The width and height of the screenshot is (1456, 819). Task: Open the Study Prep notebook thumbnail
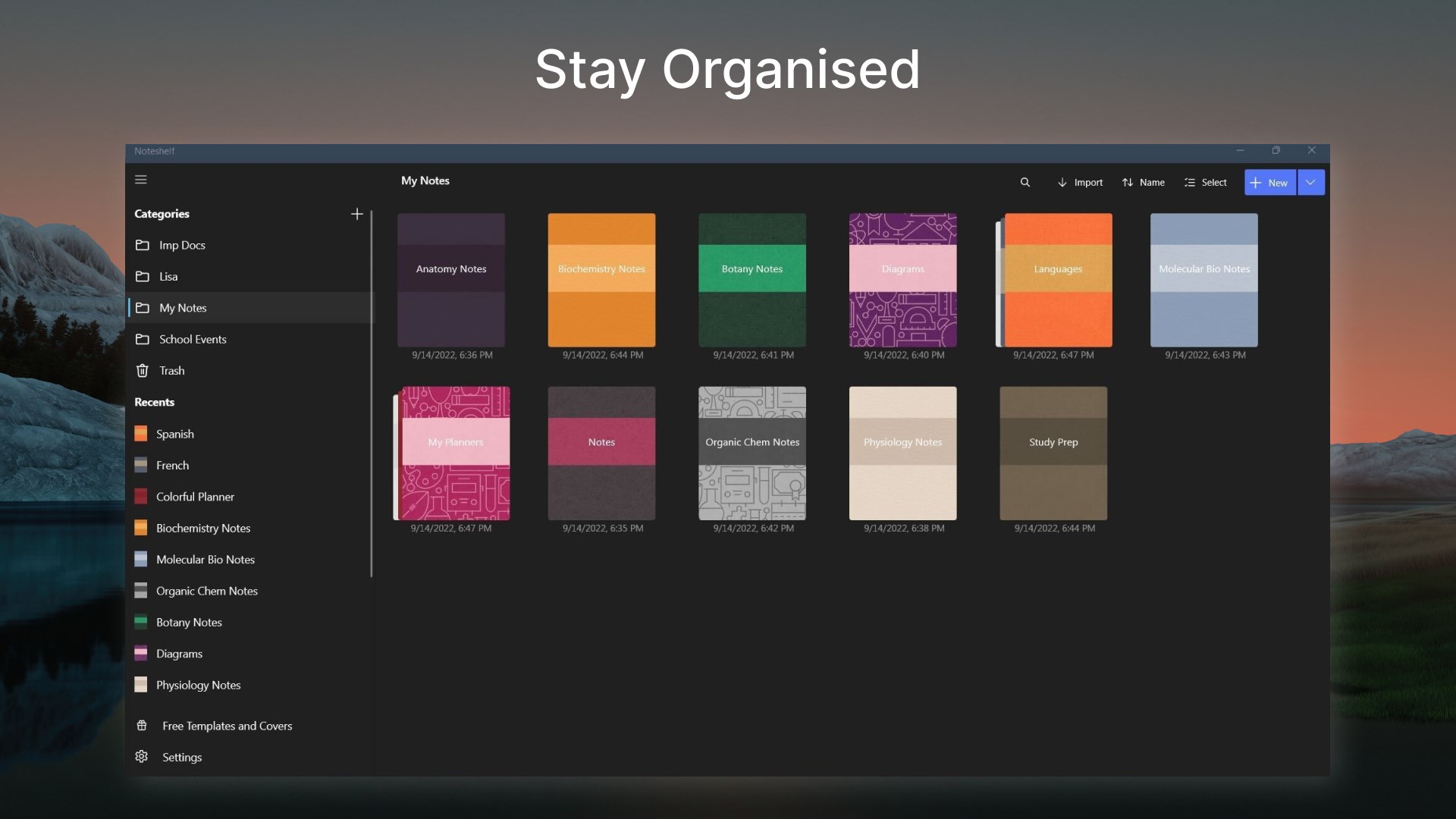pyautogui.click(x=1053, y=453)
